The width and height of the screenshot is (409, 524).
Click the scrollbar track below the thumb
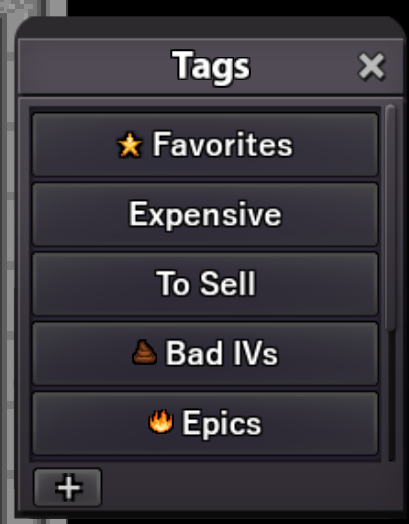(x=390, y=396)
